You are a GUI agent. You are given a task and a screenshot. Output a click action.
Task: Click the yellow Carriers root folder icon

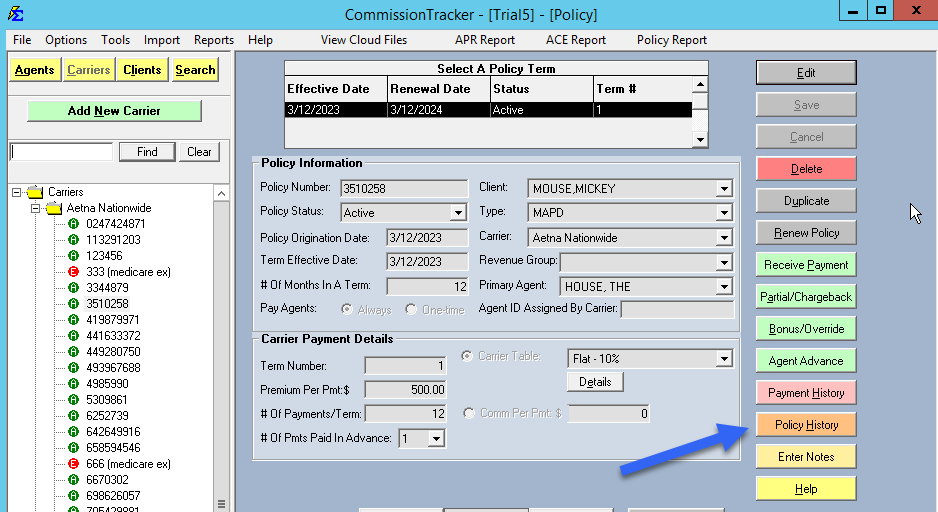36,192
